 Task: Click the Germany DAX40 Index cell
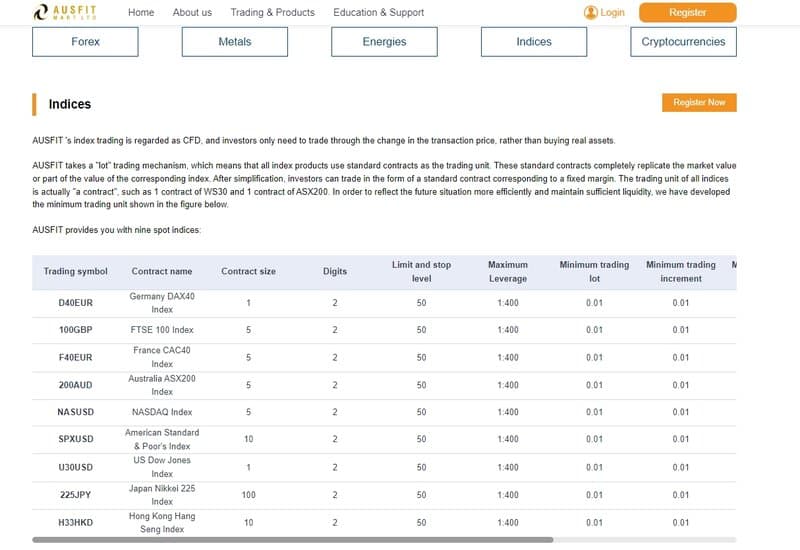coord(162,303)
